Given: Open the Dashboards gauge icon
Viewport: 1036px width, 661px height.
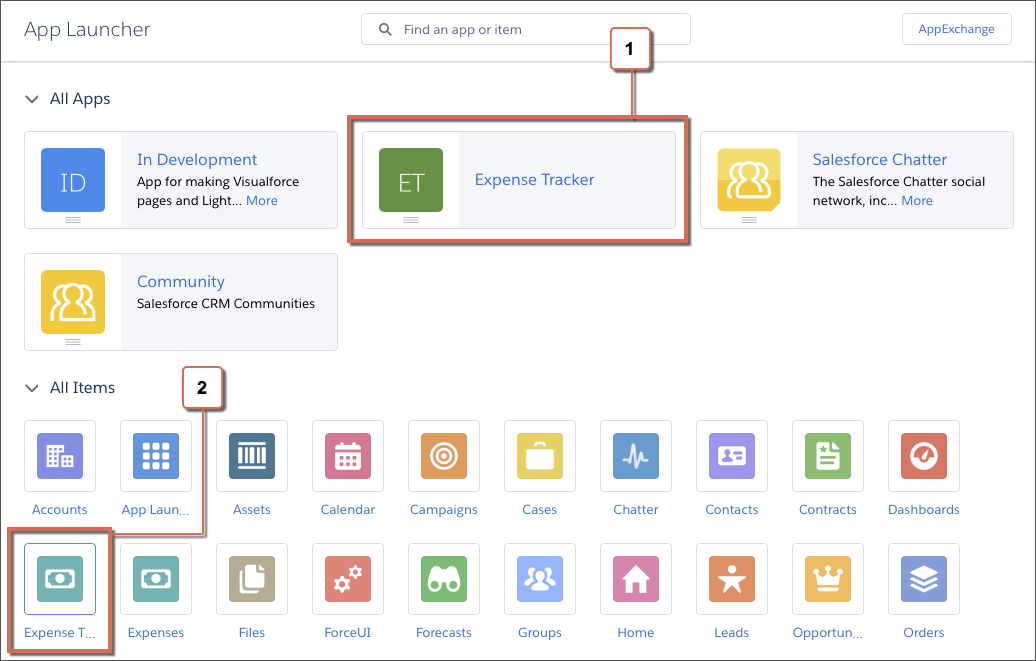Looking at the screenshot, I should tap(924, 456).
